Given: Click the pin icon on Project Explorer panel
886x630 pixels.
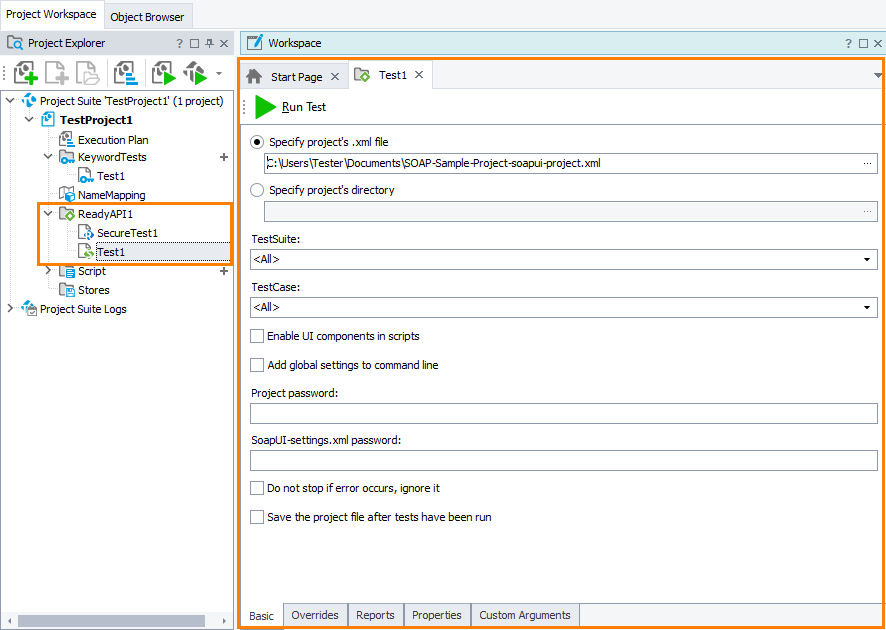Looking at the screenshot, I should click(x=209, y=43).
